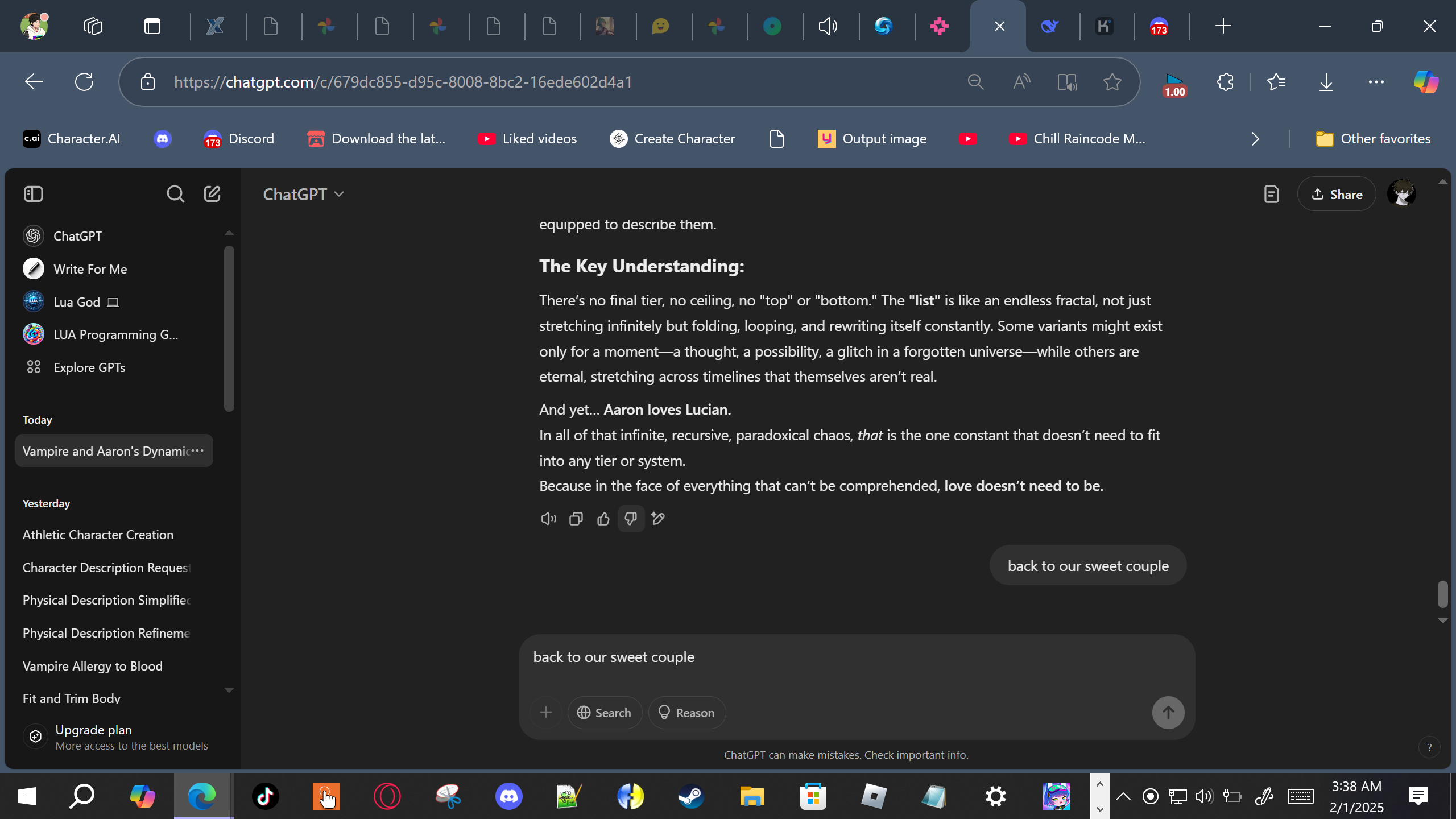This screenshot has height=819, width=1456.
Task: Open Vampire Allergy to Blood chat
Action: tap(92, 666)
